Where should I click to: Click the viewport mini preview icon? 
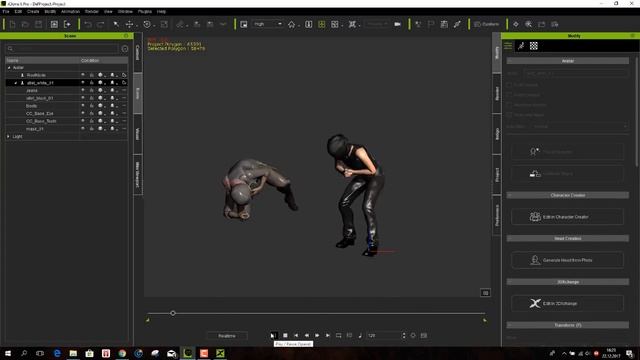pos(485,293)
